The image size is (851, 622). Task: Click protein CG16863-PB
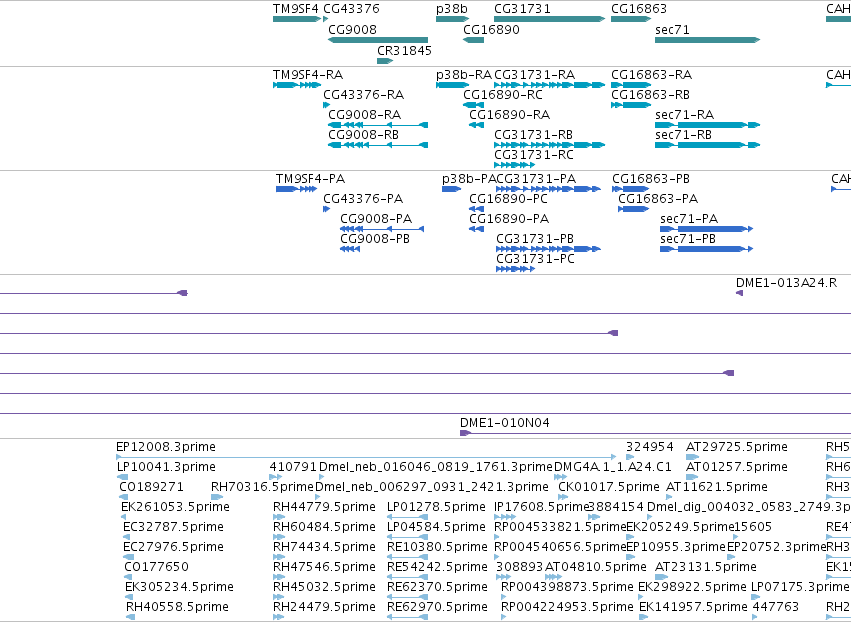pos(651,179)
